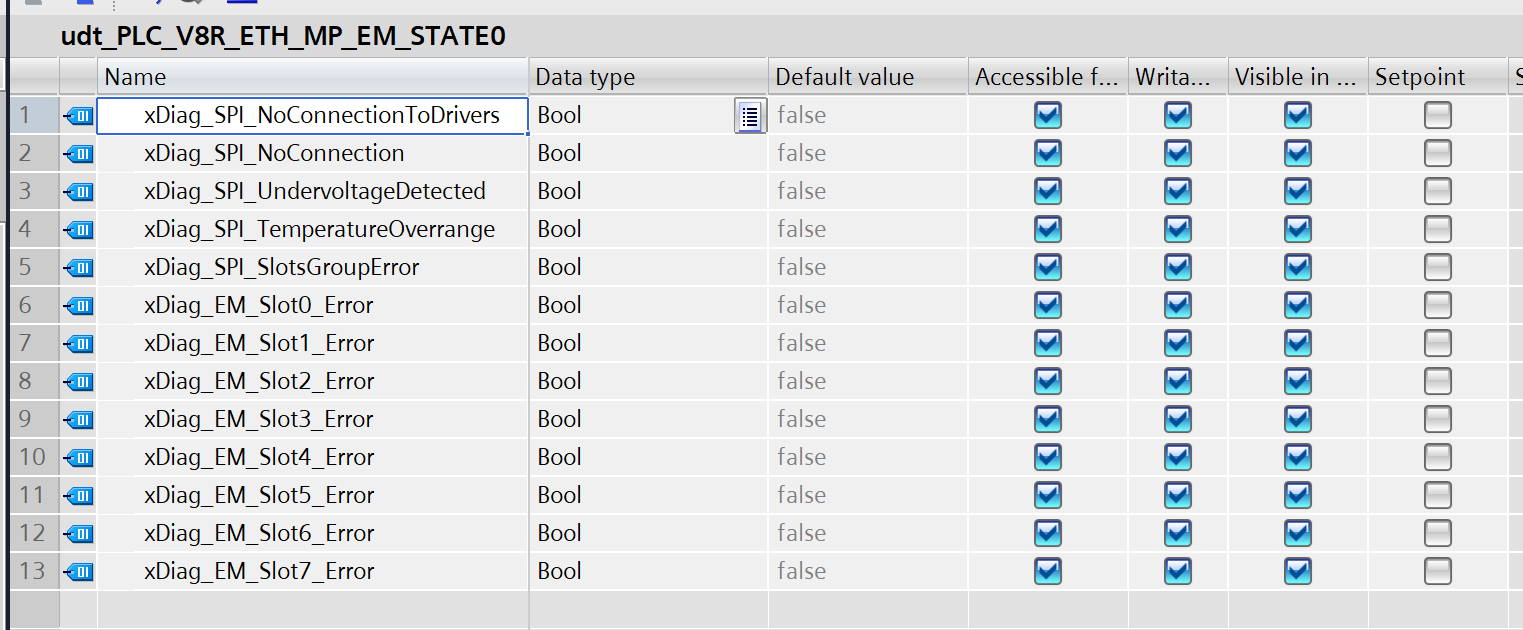Click the tag icon in row 3
Screen dimensions: 1523x630
78,192
